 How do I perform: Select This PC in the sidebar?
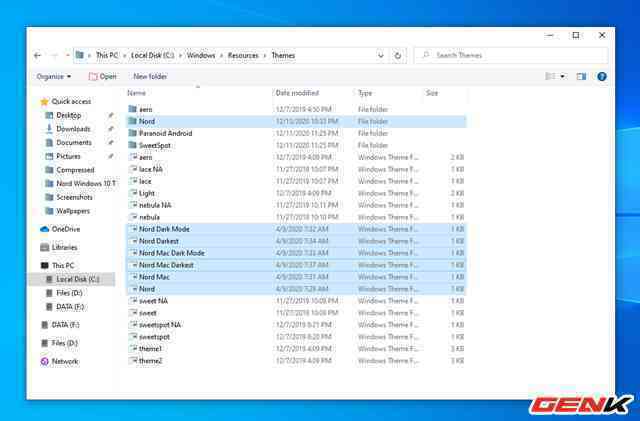click(58, 265)
